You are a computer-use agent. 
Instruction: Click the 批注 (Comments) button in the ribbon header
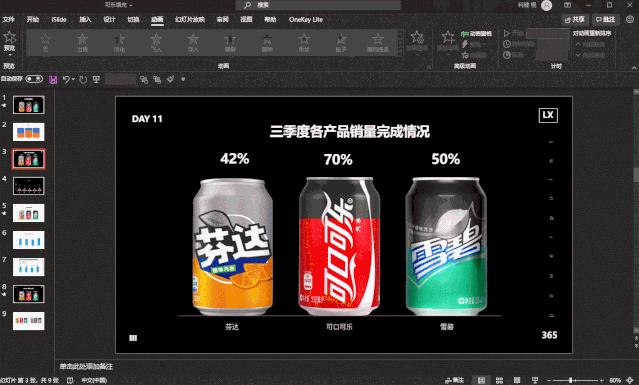pos(605,19)
